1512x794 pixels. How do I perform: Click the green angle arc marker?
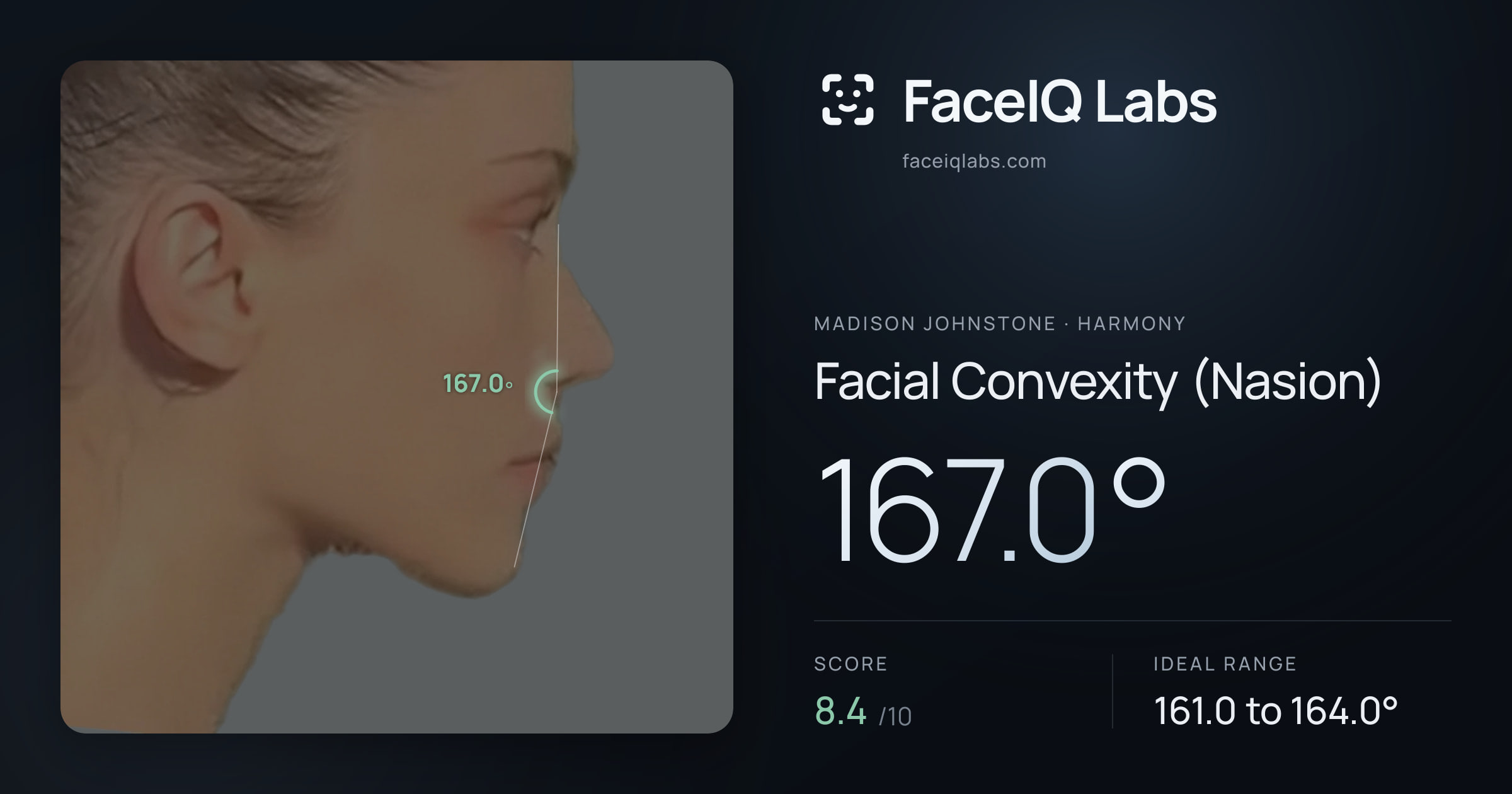pos(546,391)
